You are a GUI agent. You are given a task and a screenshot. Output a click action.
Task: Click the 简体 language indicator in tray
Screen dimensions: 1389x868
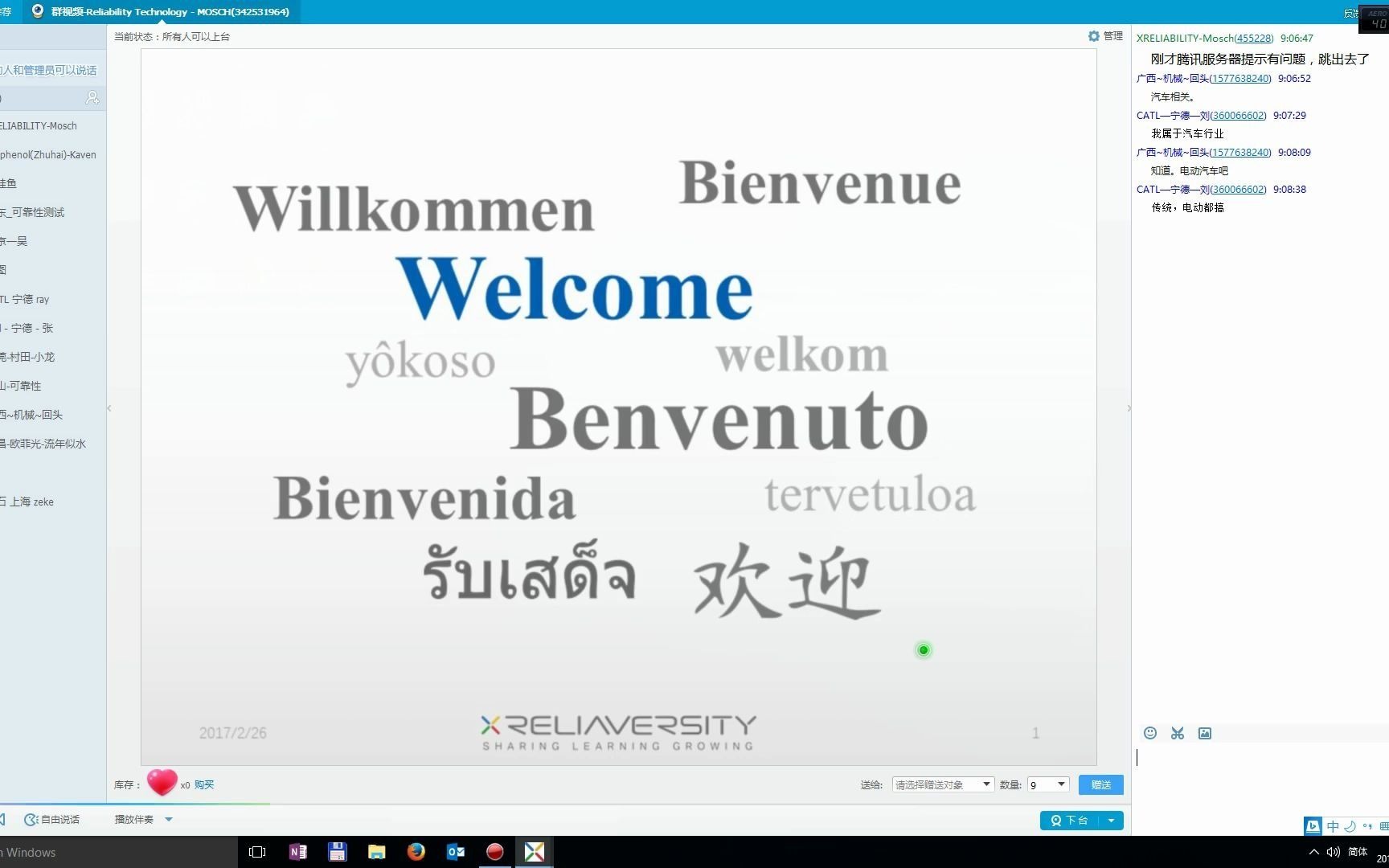pos(1358,852)
